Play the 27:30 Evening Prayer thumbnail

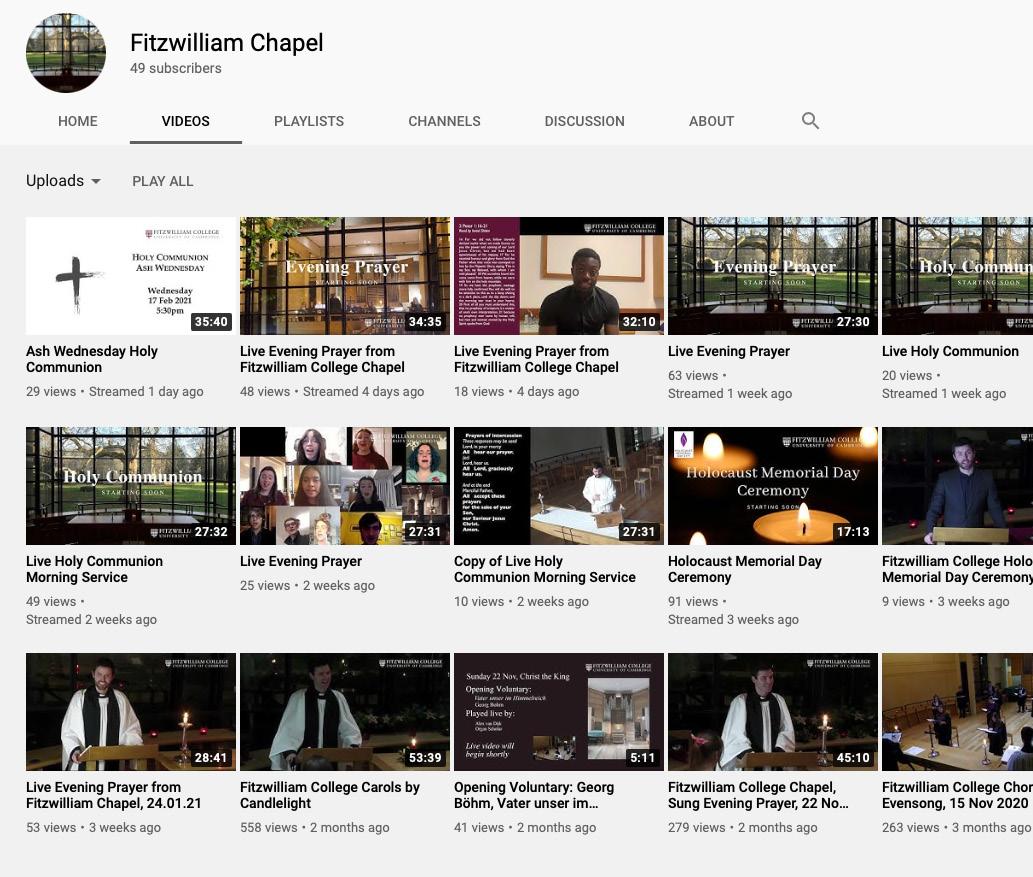point(773,276)
